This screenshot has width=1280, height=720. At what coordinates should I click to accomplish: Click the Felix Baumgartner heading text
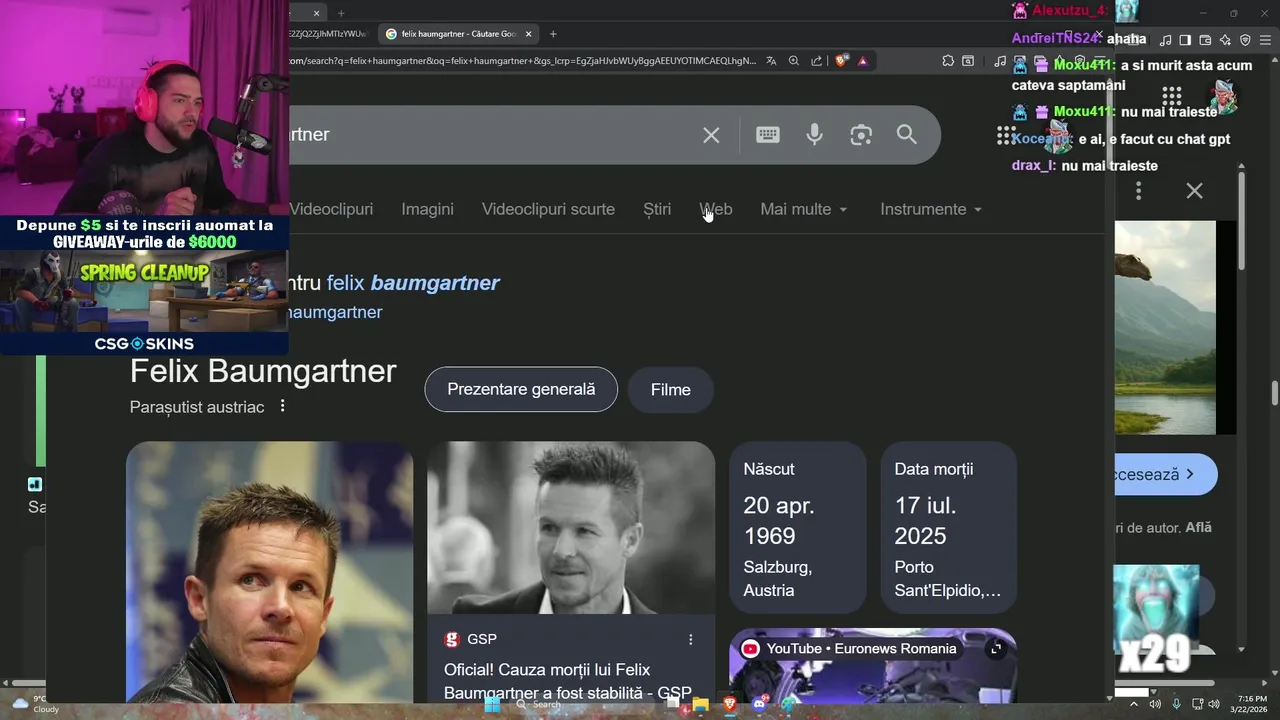tap(263, 372)
